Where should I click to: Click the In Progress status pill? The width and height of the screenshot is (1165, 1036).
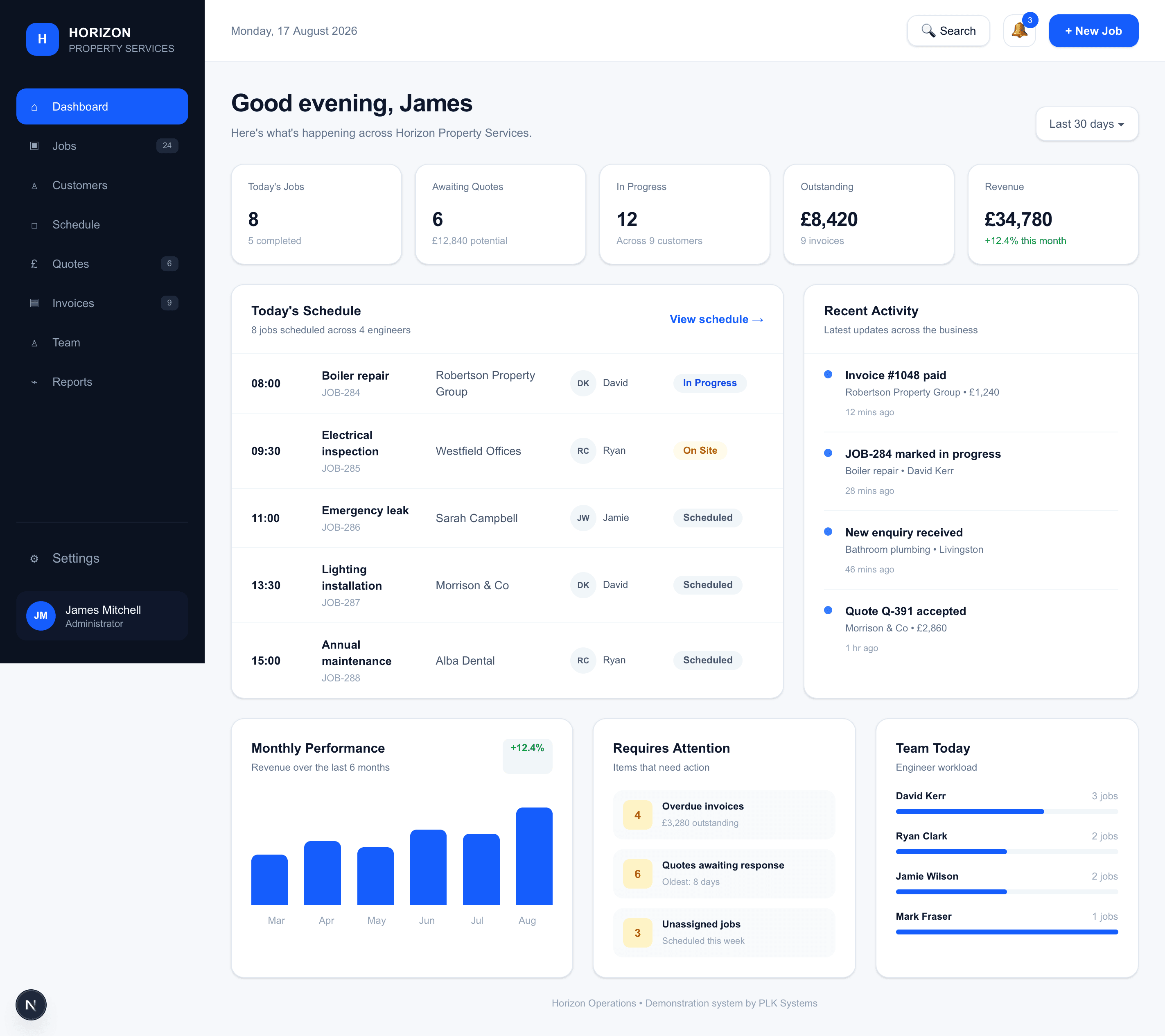tap(709, 382)
